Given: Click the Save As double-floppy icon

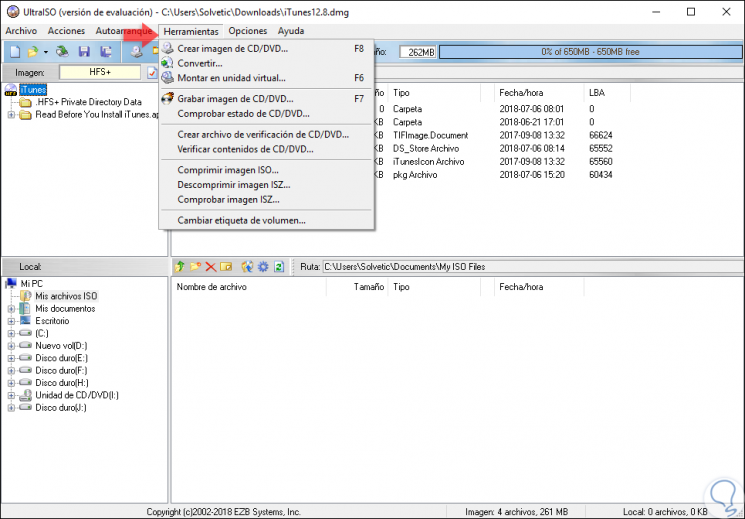Looking at the screenshot, I should pos(105,51).
